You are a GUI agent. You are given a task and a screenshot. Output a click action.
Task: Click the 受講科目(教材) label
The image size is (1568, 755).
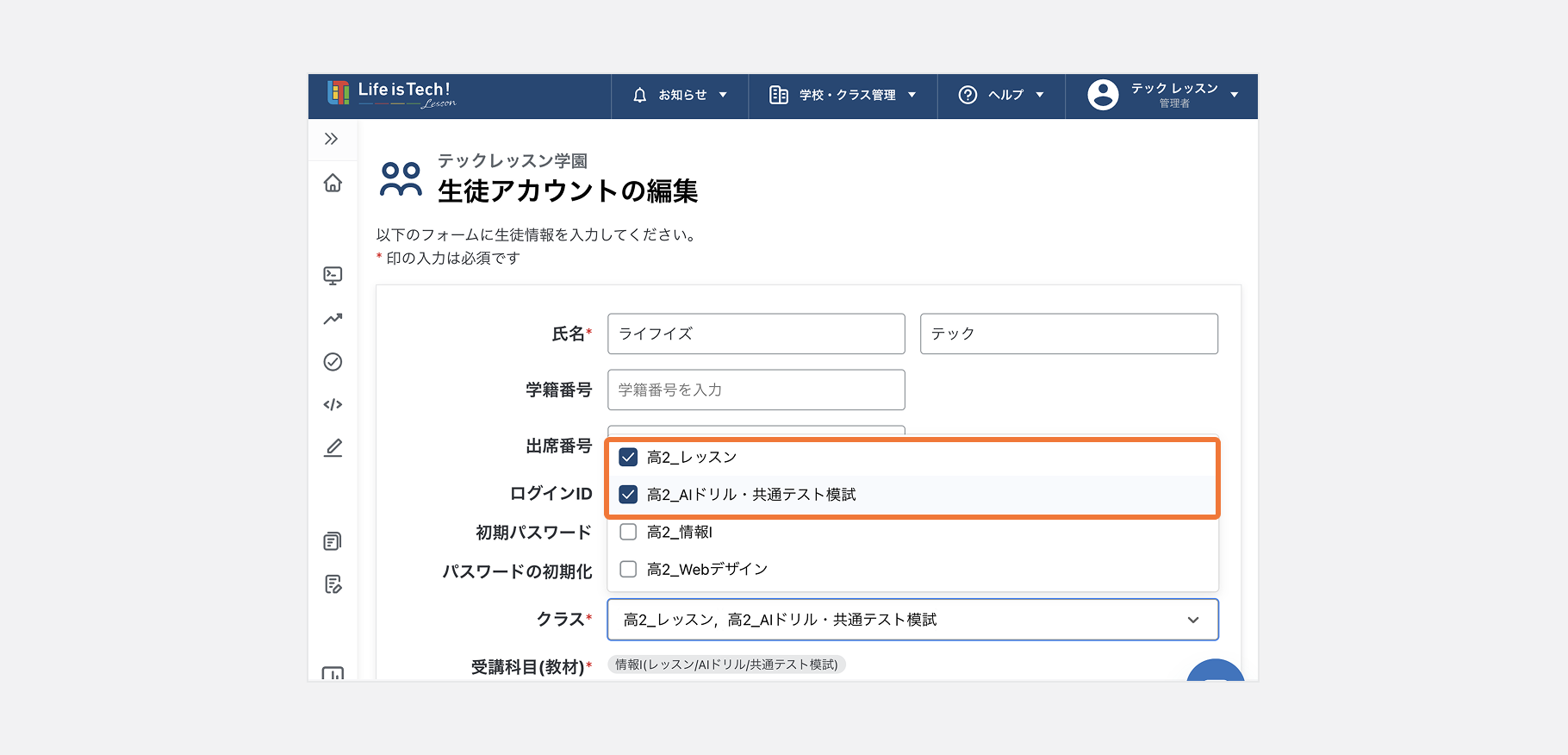(528, 667)
